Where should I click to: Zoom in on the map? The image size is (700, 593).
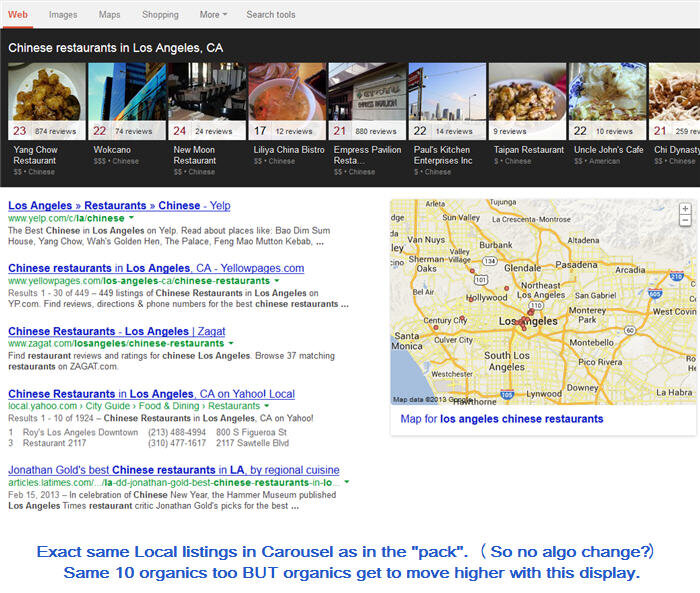point(685,209)
